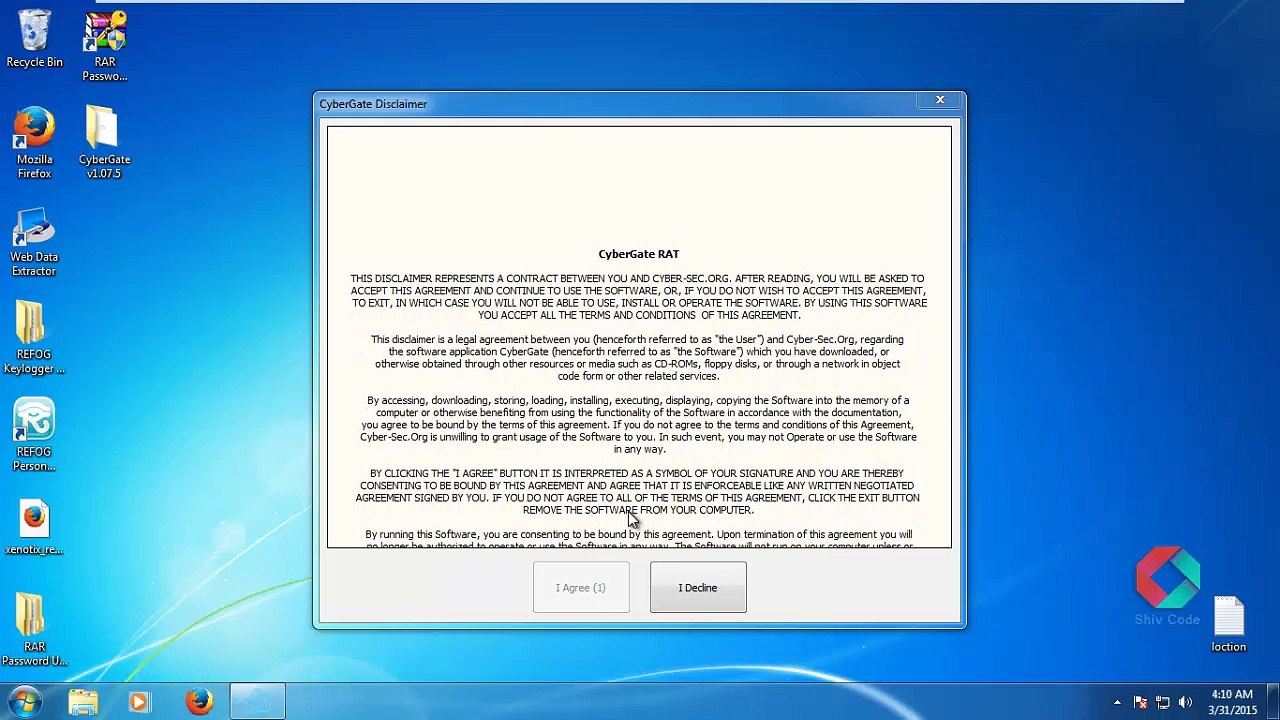
Task: Select the Recycle Bin desktop icon
Action: (34, 40)
